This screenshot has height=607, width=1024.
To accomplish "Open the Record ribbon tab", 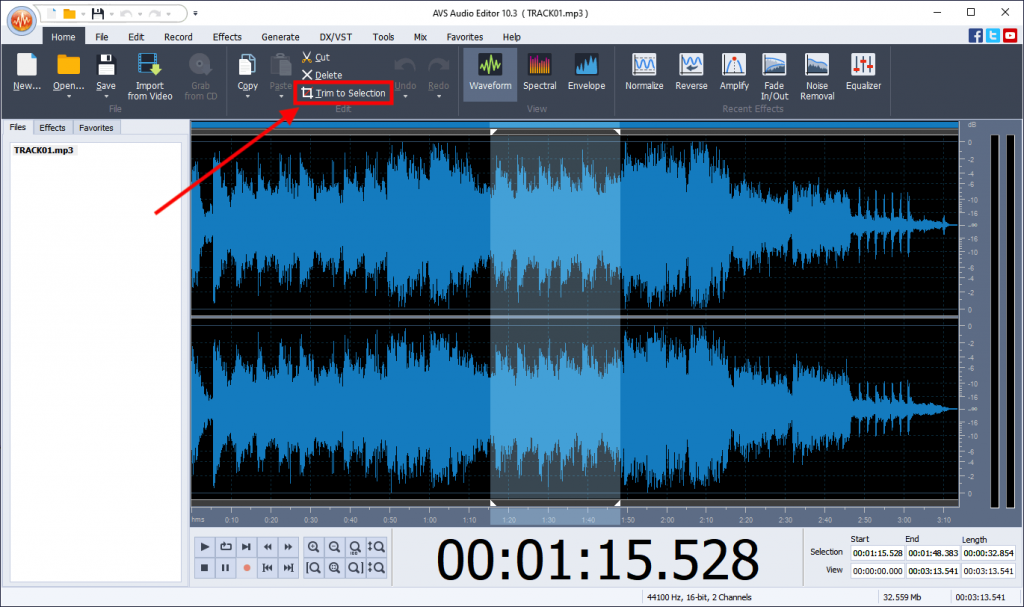I will 178,37.
